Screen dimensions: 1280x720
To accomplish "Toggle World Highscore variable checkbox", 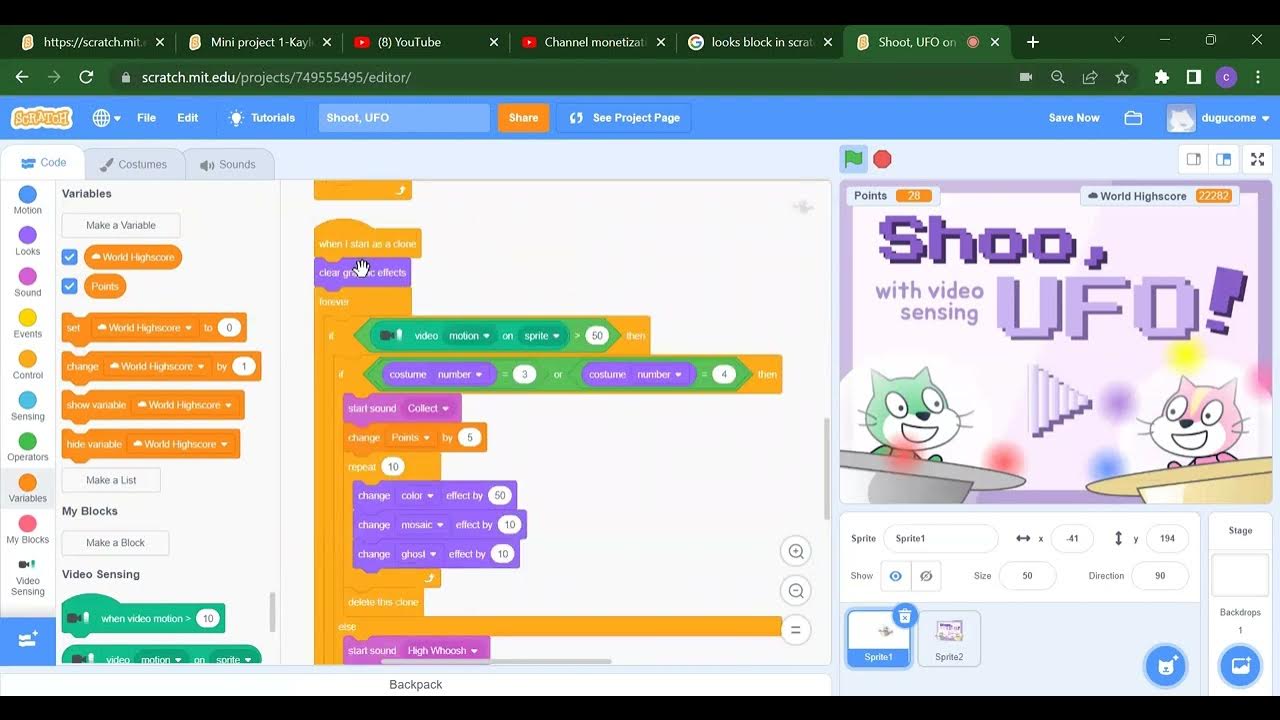I will click(69, 257).
